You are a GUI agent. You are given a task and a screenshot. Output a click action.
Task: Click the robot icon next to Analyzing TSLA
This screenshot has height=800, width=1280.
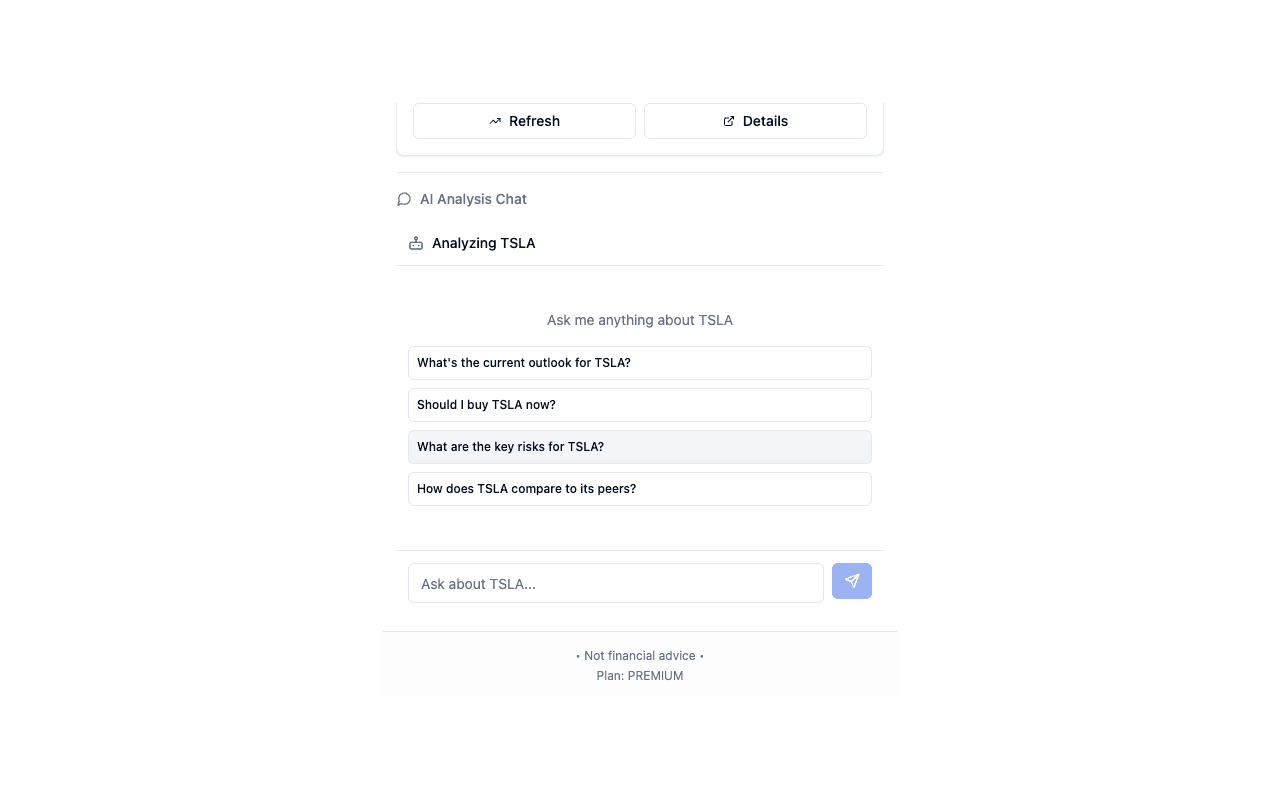416,243
